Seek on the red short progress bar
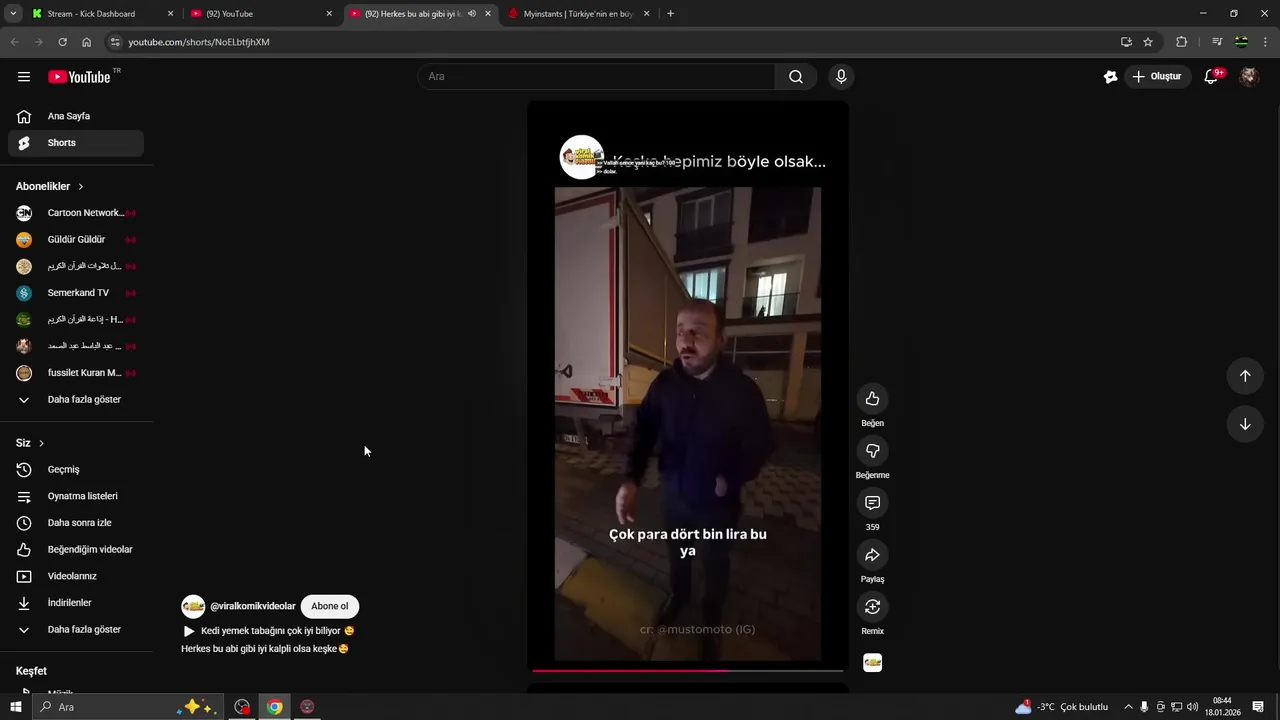1280x720 pixels. tap(688, 670)
